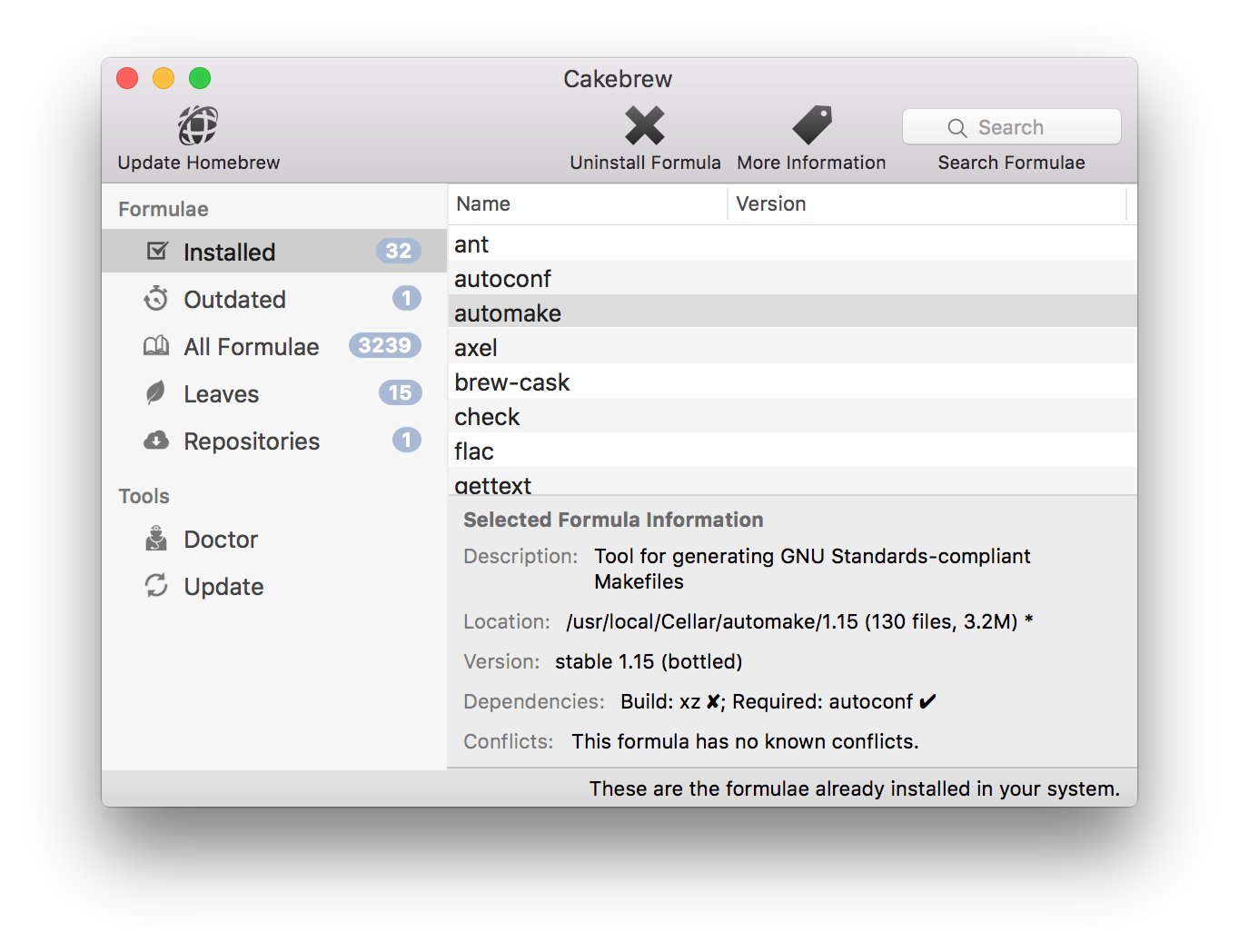
Task: Click the Repositories cloud download icon
Action: (x=156, y=441)
